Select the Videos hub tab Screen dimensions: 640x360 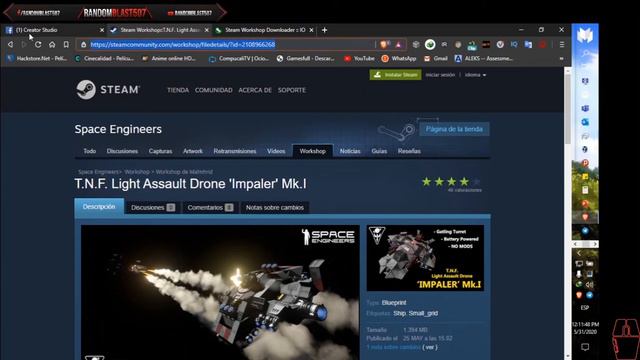click(276, 151)
